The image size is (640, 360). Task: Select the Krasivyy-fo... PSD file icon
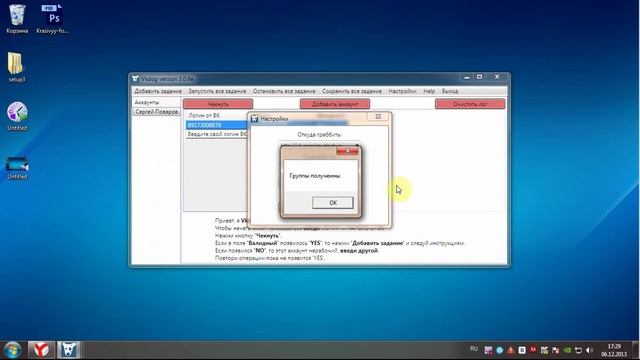(x=52, y=19)
